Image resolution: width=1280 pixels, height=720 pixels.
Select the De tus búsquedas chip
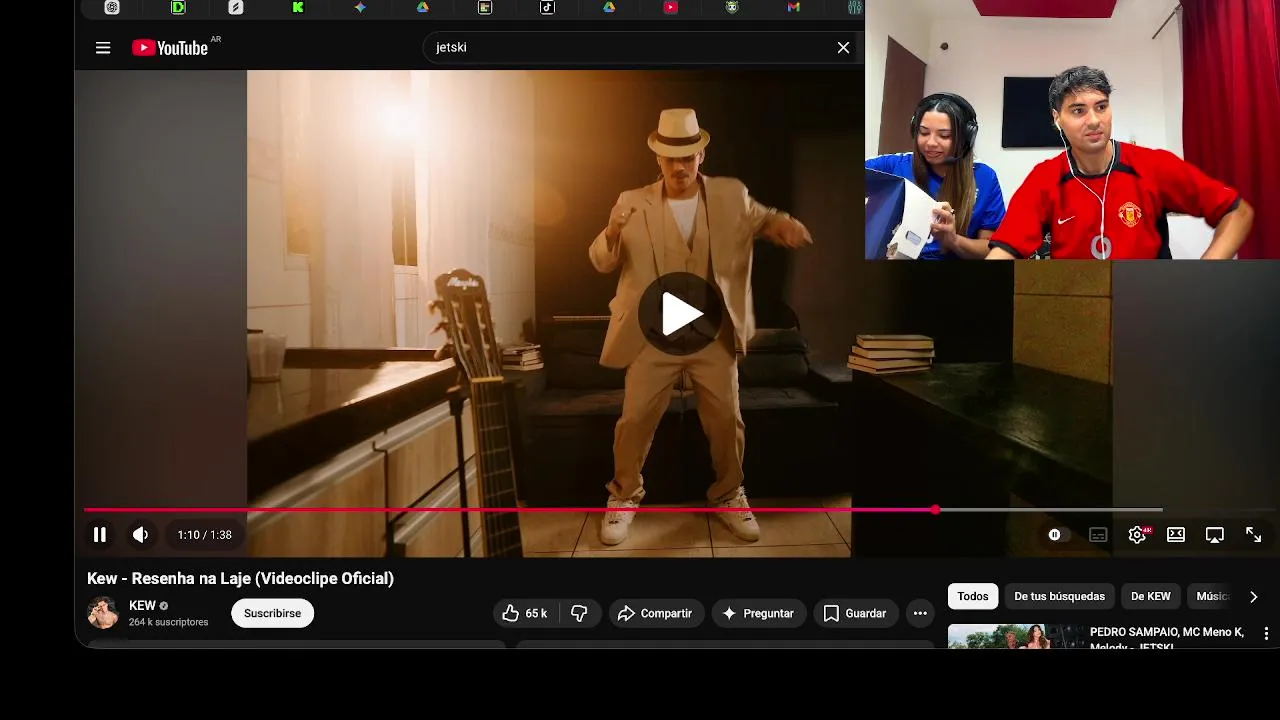point(1059,596)
